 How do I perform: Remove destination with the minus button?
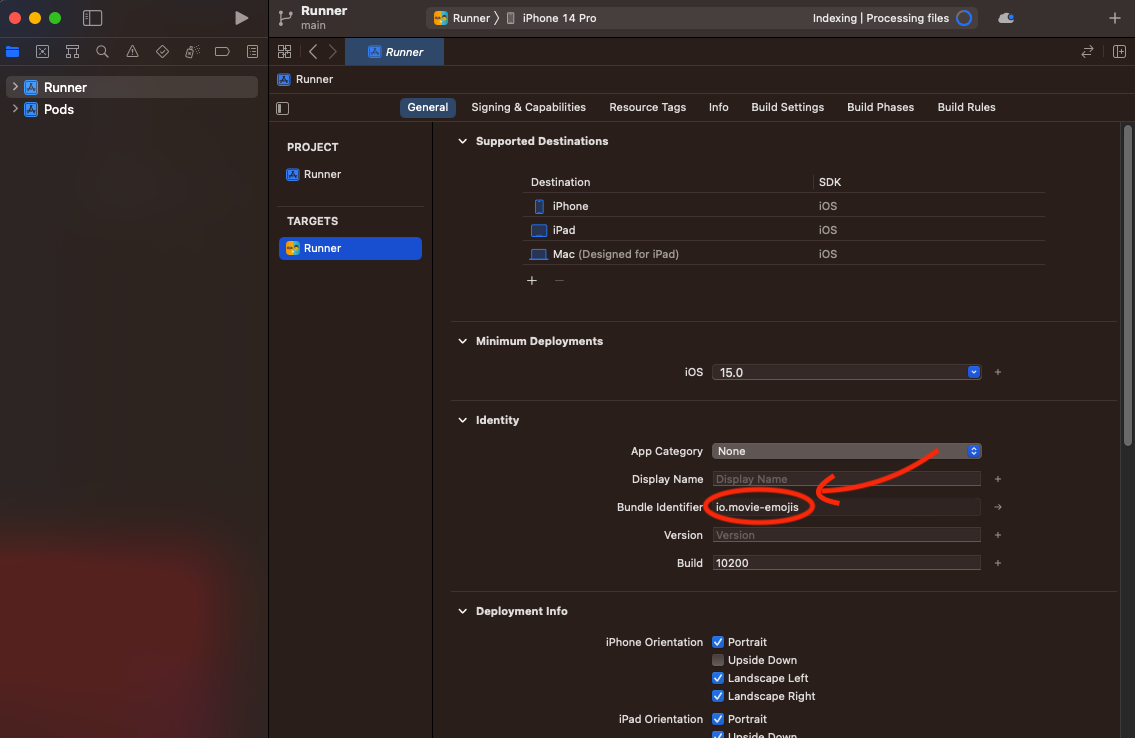[559, 281]
